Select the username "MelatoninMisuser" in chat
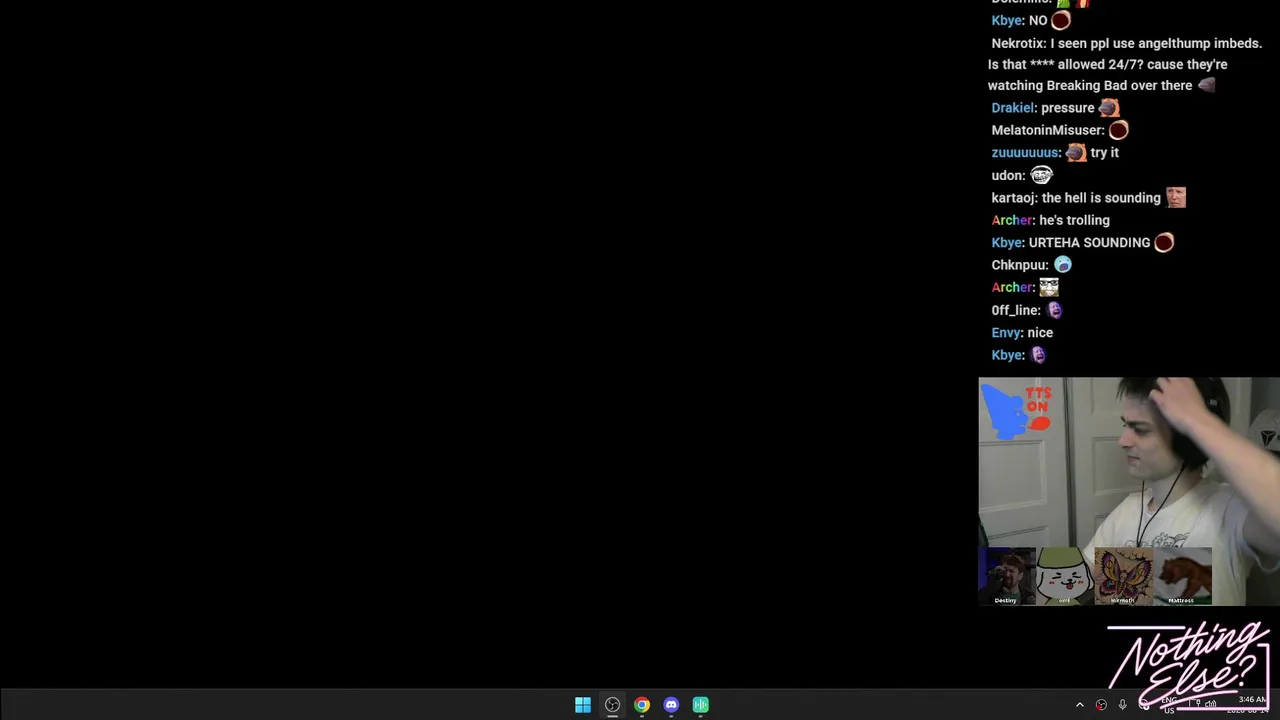Image resolution: width=1280 pixels, height=720 pixels. (x=1047, y=130)
